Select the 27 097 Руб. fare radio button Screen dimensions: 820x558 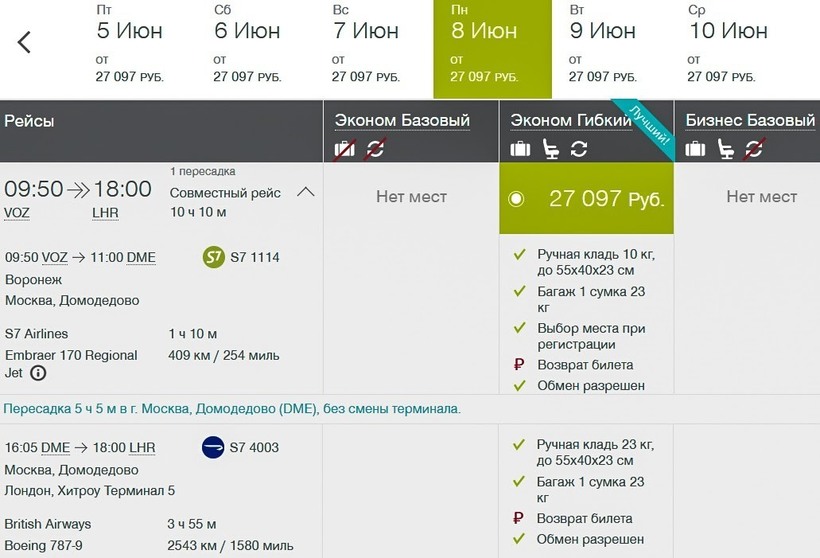[516, 198]
